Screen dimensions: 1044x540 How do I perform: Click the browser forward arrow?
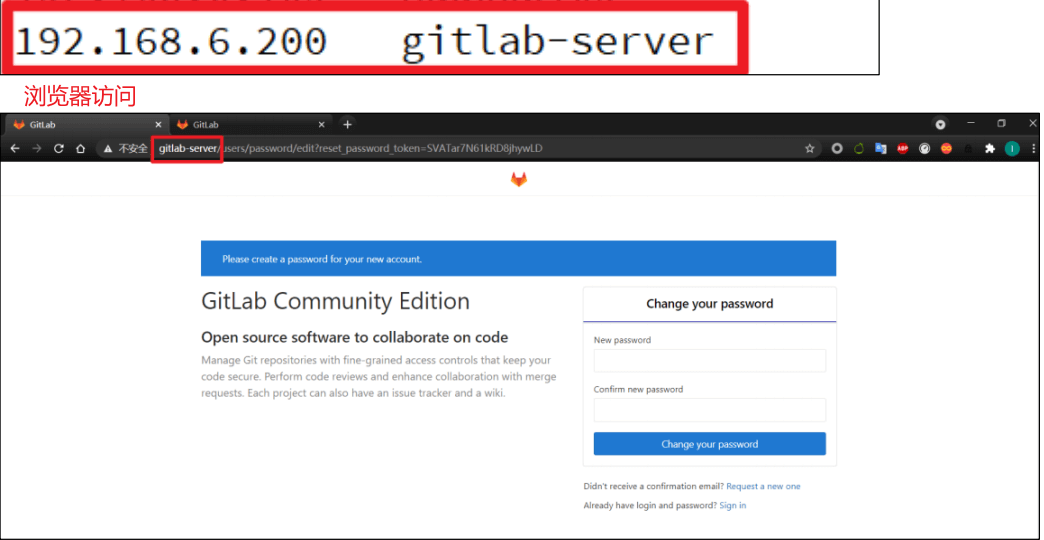coord(37,148)
